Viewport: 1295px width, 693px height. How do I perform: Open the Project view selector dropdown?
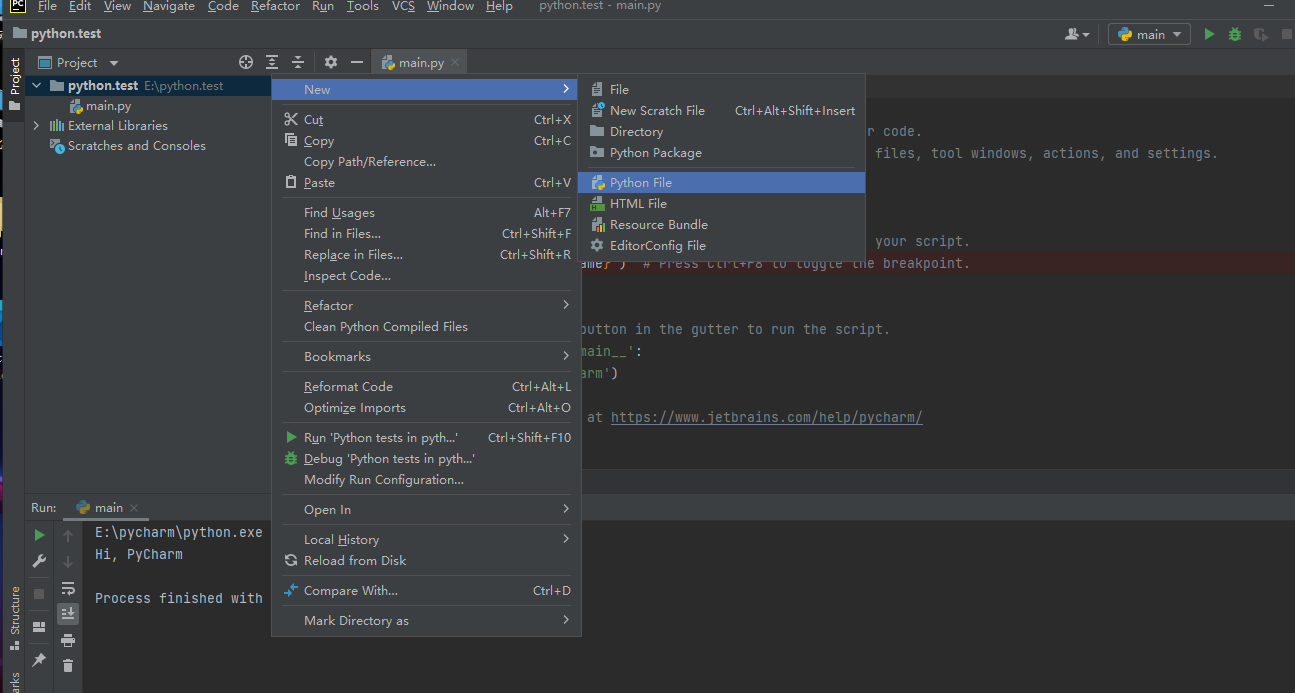[112, 62]
